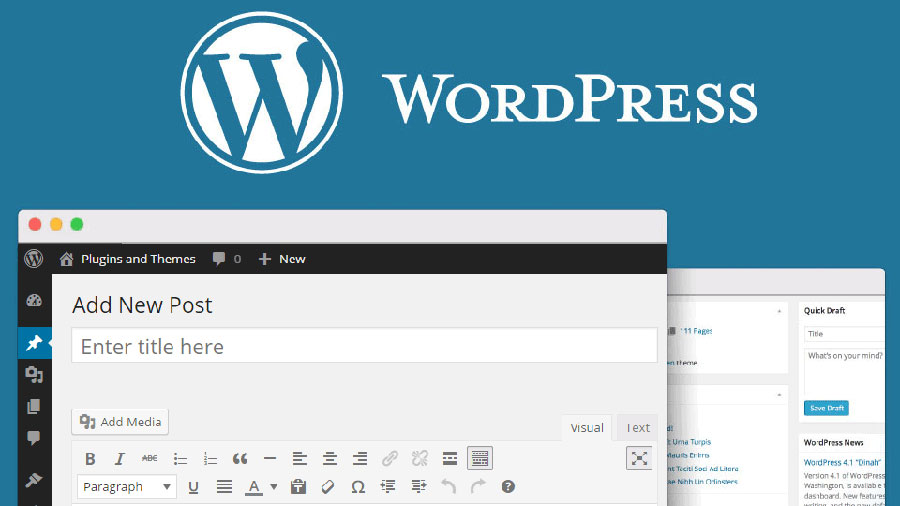Image resolution: width=900 pixels, height=506 pixels.
Task: Click the paste as text icon
Action: [298, 487]
